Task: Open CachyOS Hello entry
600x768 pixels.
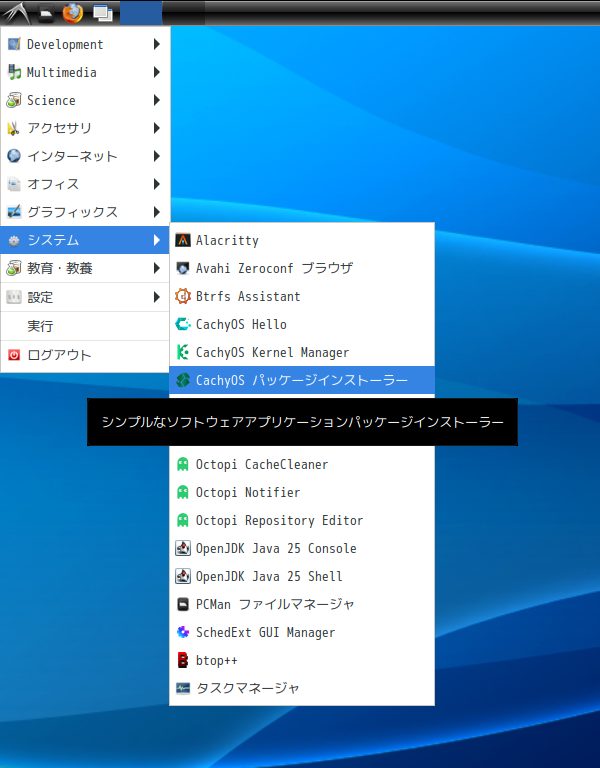Action: click(x=302, y=324)
